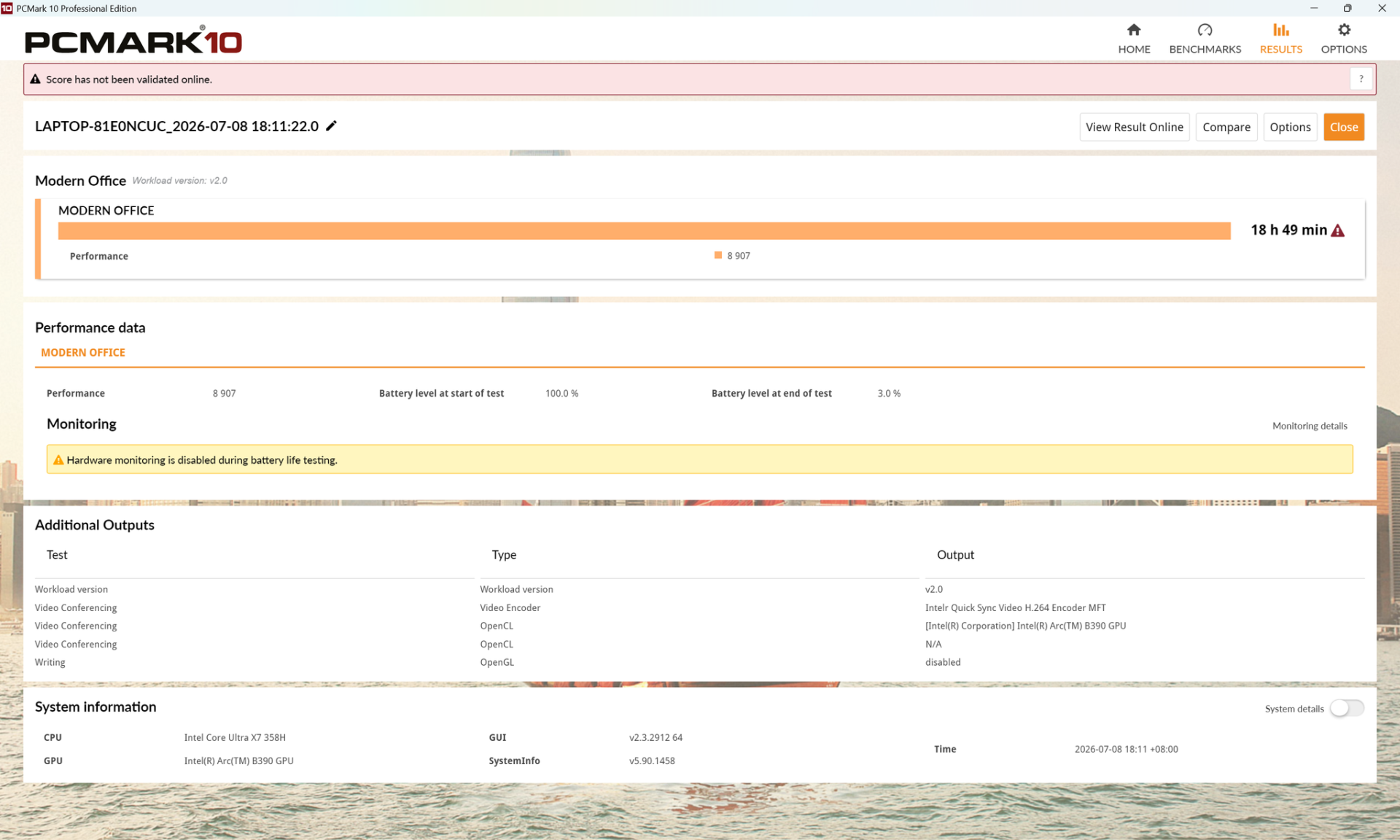Go to the Home section
The image size is (1400, 840).
click(1134, 38)
